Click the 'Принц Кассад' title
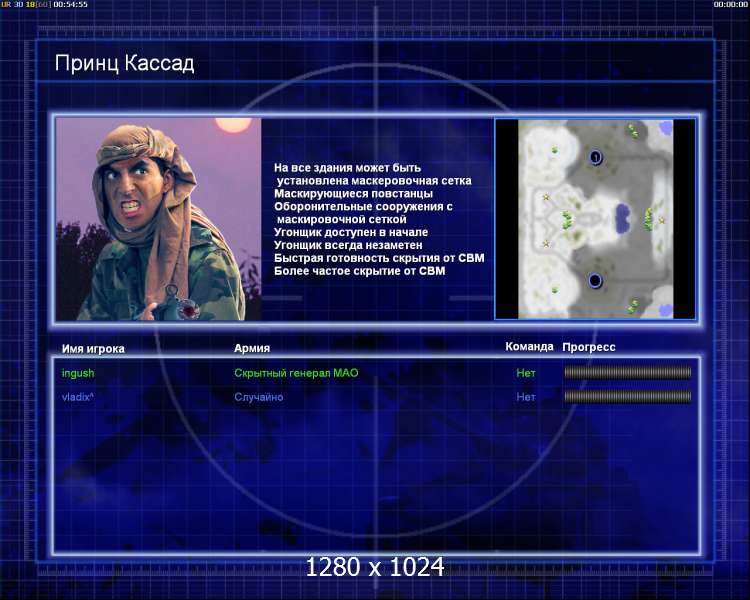The height and width of the screenshot is (600, 750). (124, 64)
